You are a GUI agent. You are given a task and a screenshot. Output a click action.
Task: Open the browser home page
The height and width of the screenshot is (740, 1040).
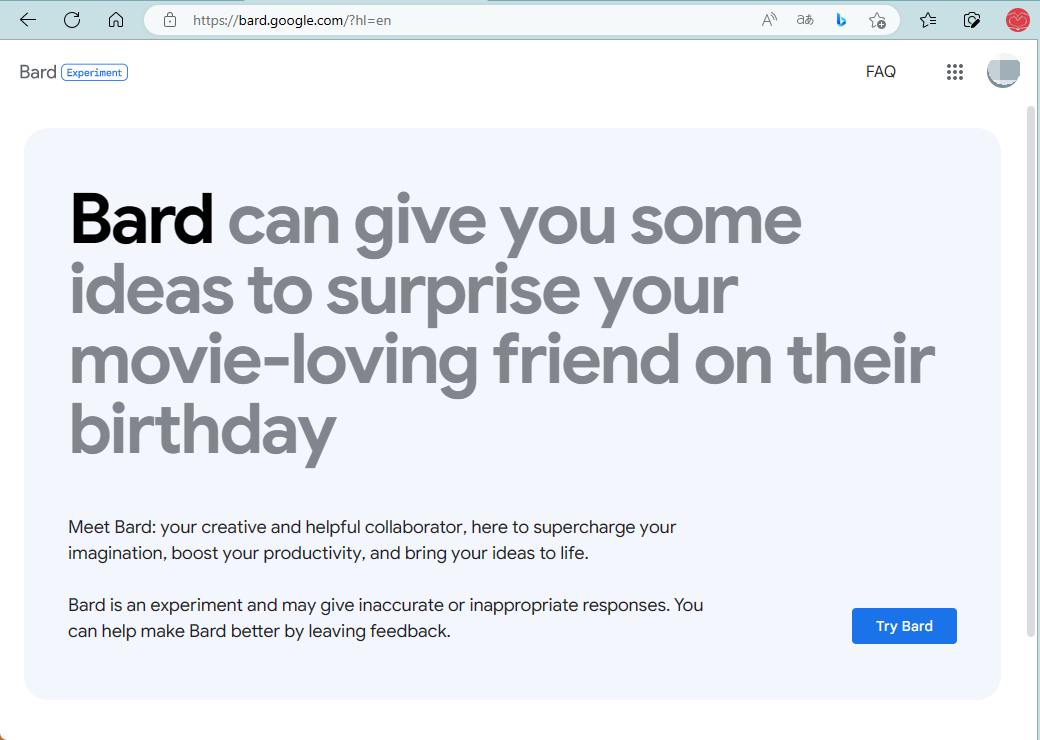click(116, 20)
